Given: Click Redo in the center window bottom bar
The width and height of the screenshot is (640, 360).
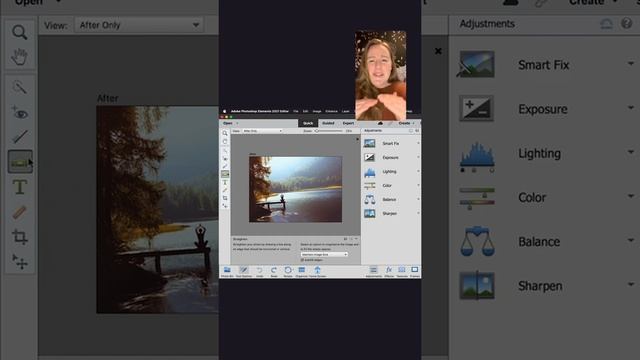Looking at the screenshot, I should point(274,271).
